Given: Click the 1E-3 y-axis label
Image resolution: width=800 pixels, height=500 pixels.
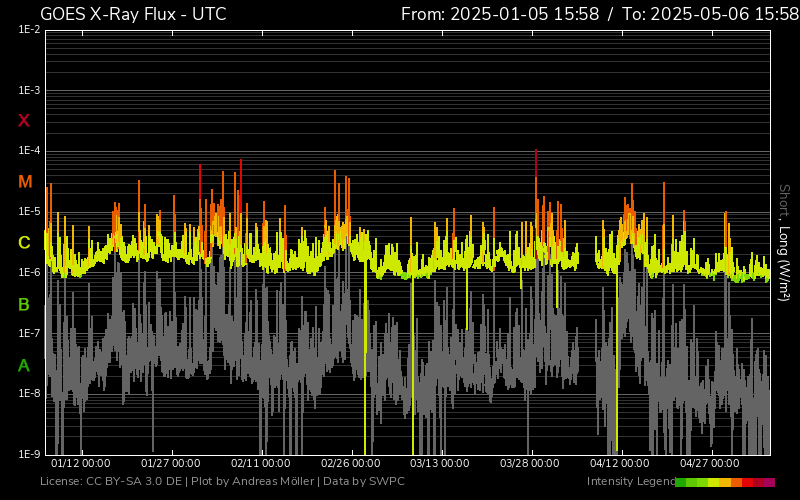Looking at the screenshot, I should [29, 91].
